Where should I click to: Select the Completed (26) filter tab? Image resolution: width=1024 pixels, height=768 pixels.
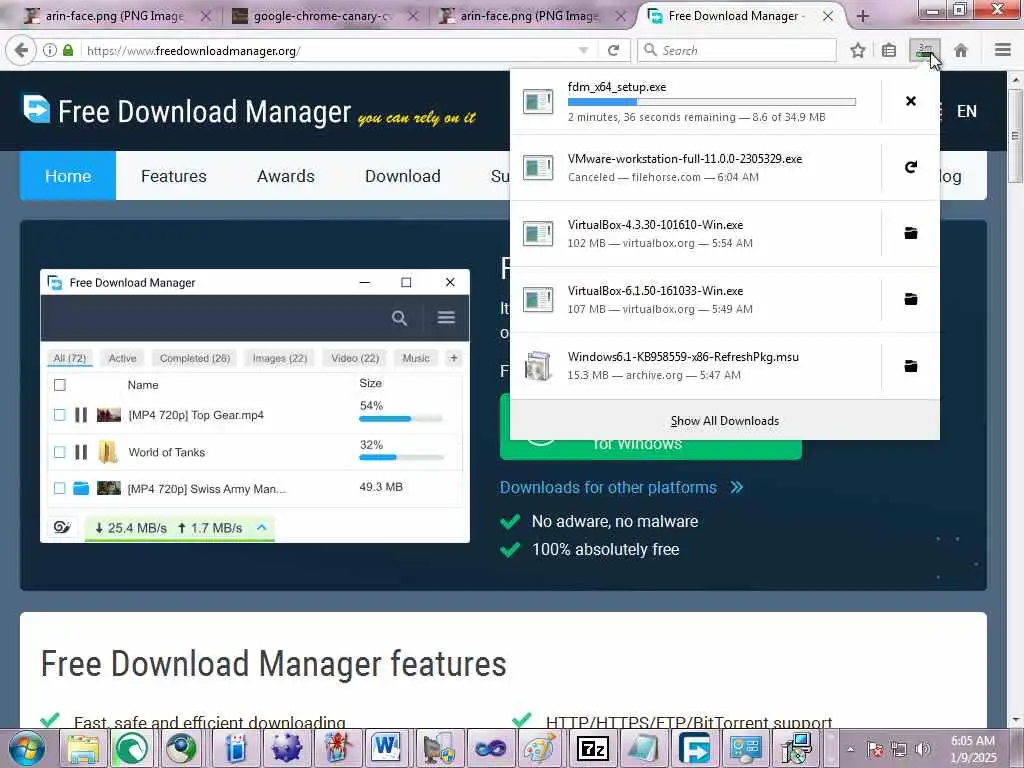[195, 358]
